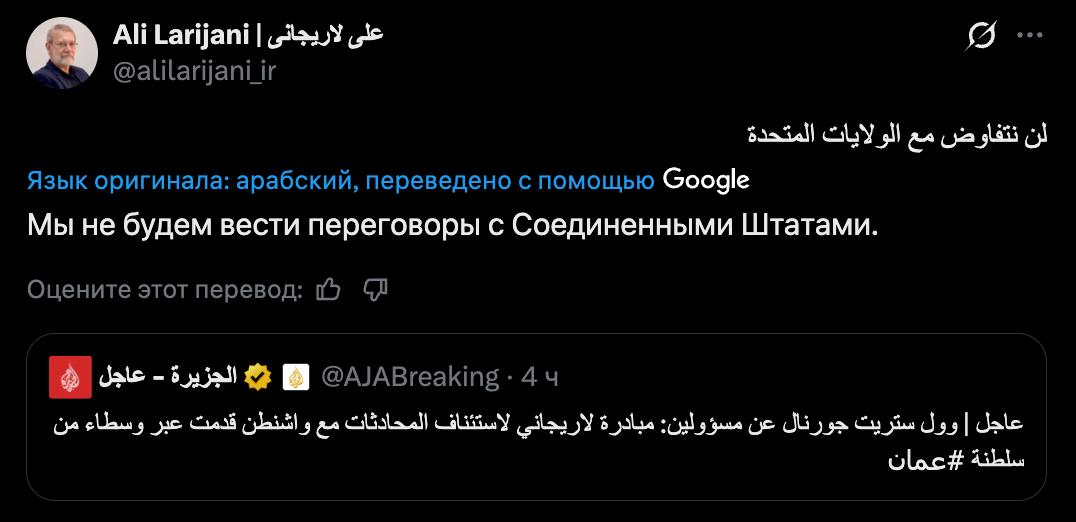Click the gold verified badge
This screenshot has width=1076, height=522.
point(258,377)
